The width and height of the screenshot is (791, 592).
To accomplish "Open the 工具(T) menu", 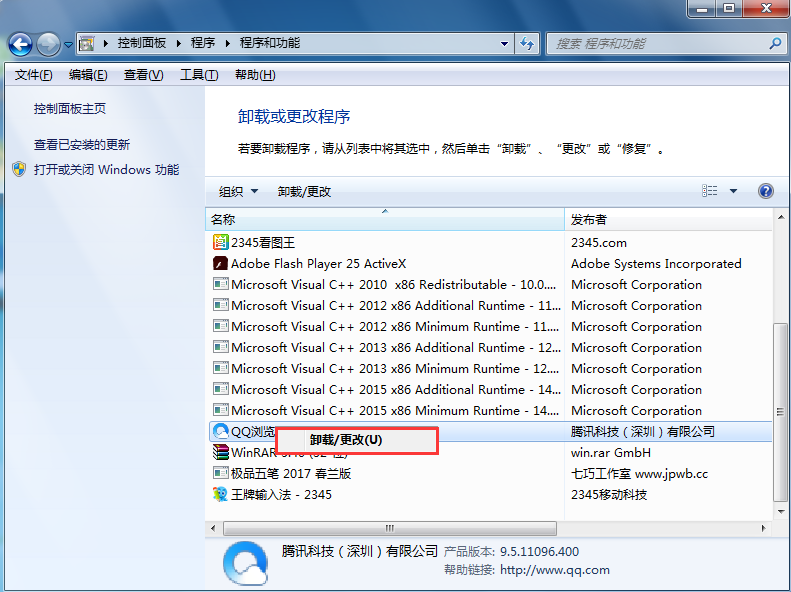I will pyautogui.click(x=199, y=75).
